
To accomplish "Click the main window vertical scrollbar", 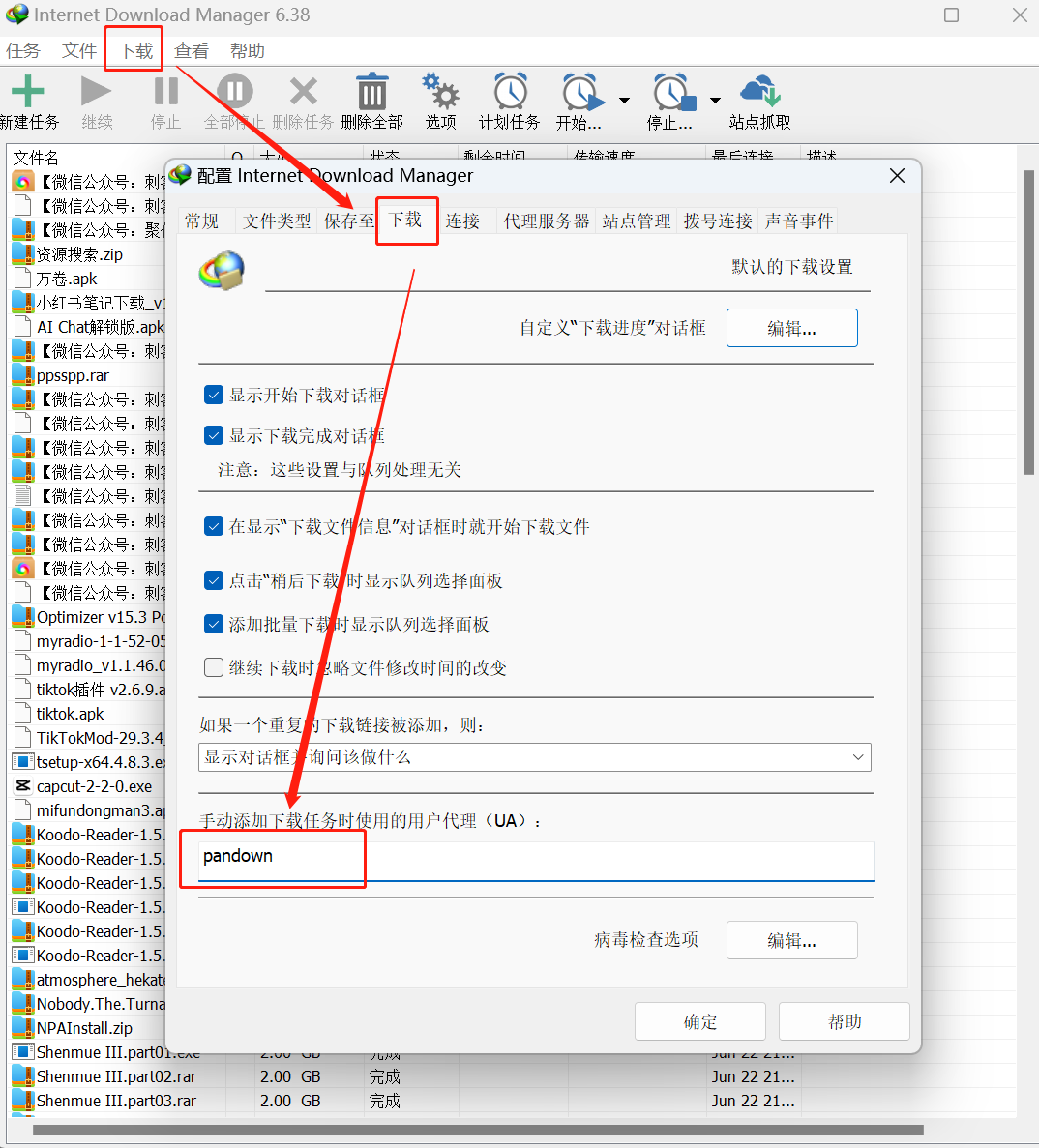I will [1028, 322].
